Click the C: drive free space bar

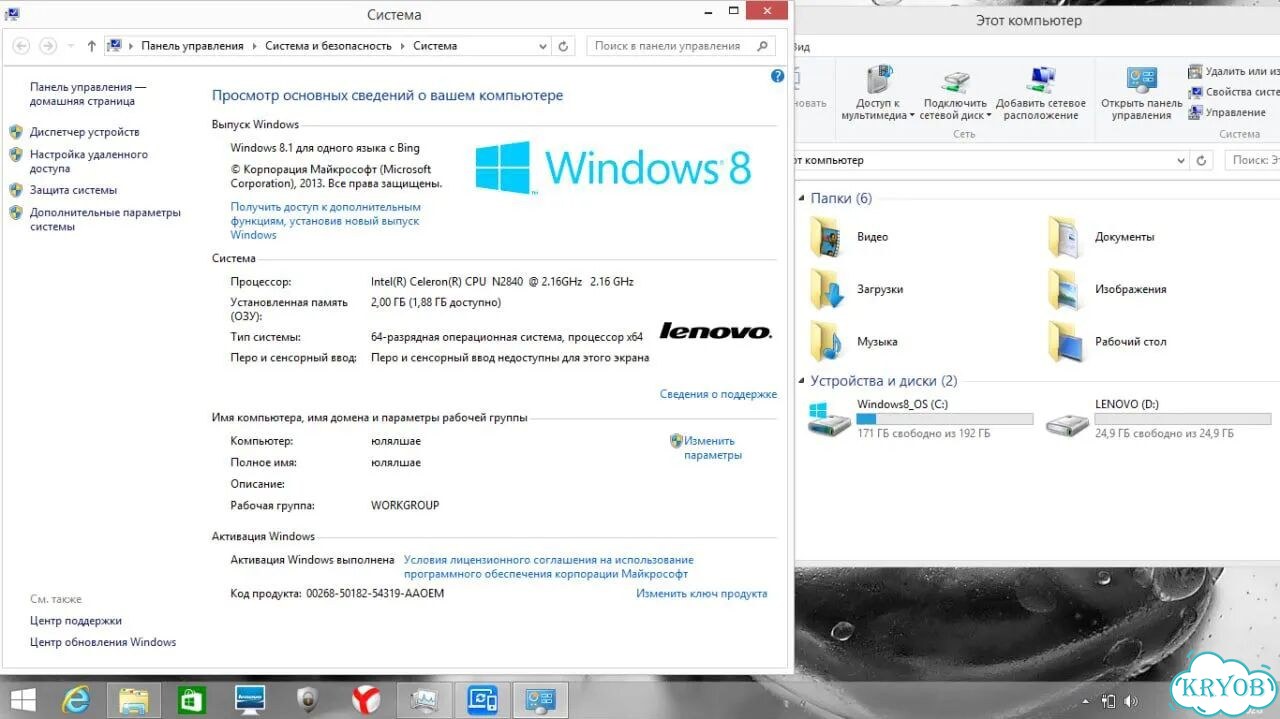point(945,419)
